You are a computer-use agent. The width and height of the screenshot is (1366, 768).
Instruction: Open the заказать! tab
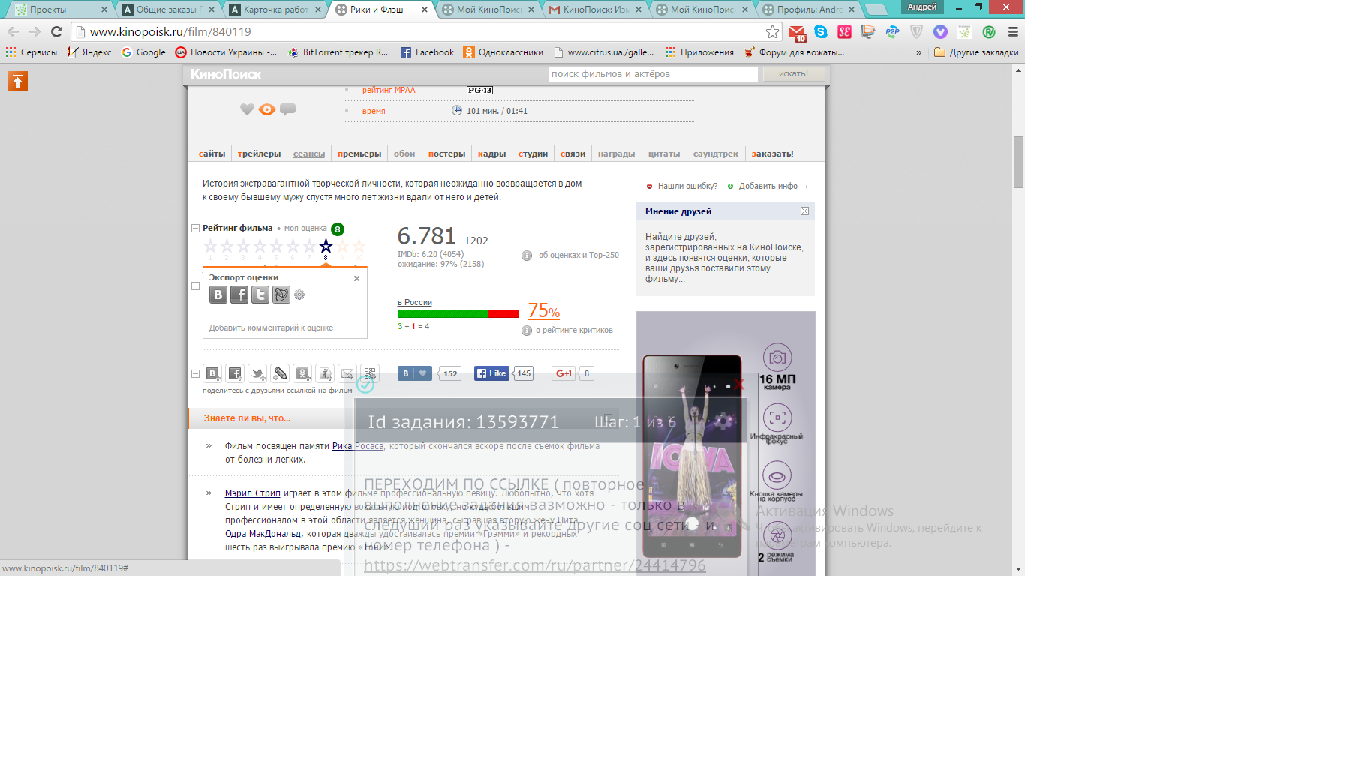[x=772, y=154]
